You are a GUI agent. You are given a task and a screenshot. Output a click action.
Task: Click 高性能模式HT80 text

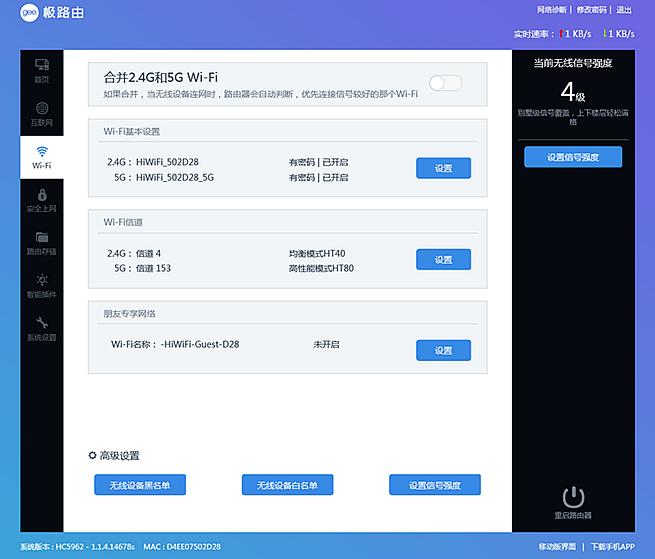coord(321,268)
